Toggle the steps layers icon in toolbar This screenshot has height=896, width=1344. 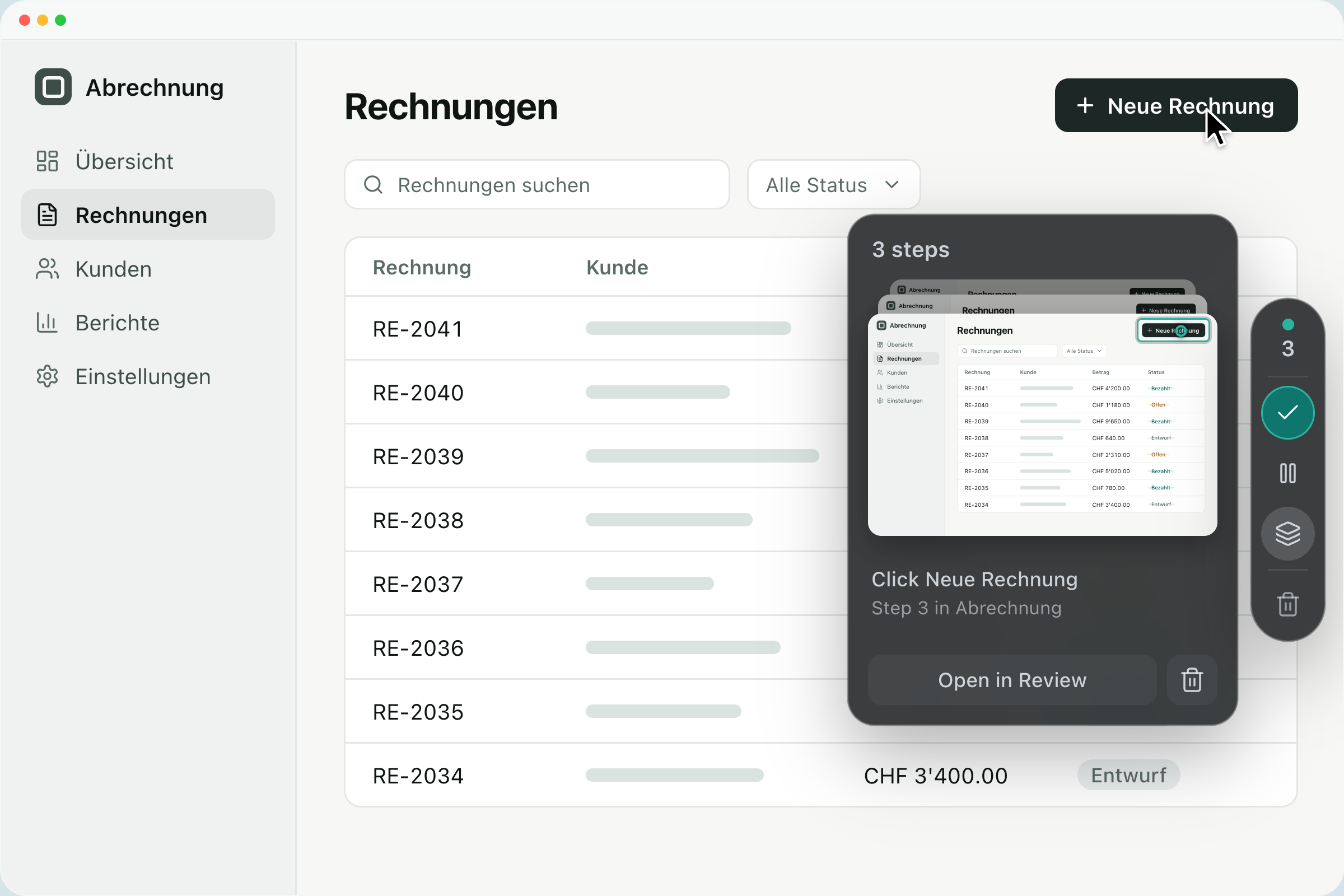pos(1288,534)
